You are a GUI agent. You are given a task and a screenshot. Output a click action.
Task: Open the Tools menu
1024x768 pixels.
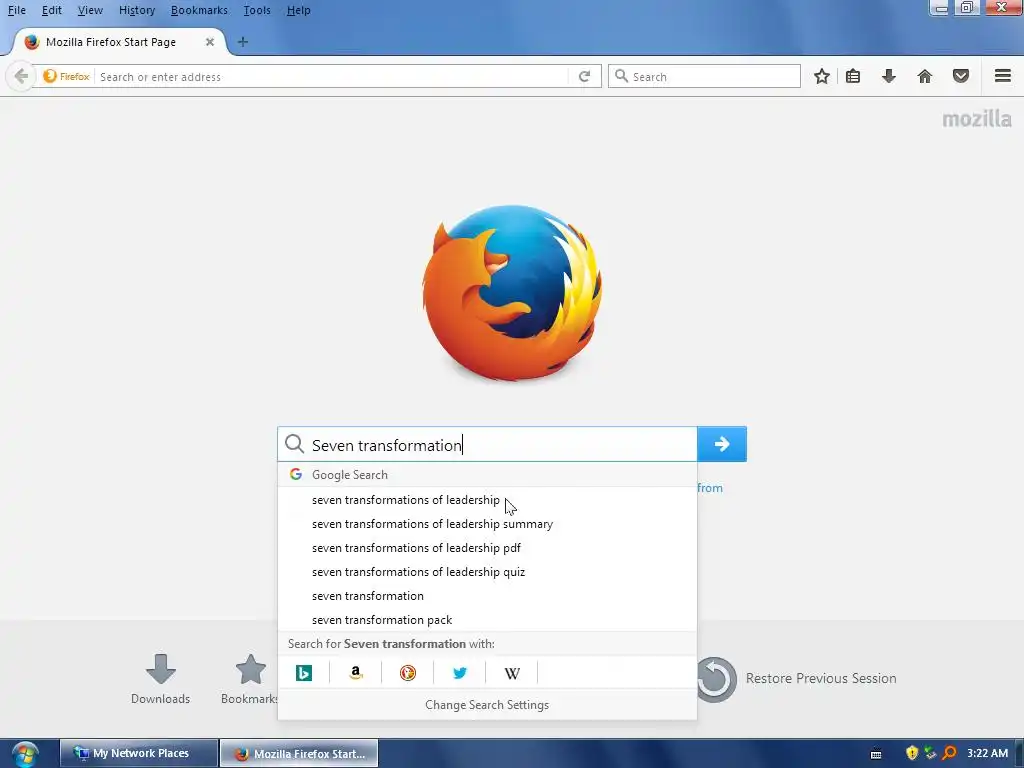[x=257, y=10]
